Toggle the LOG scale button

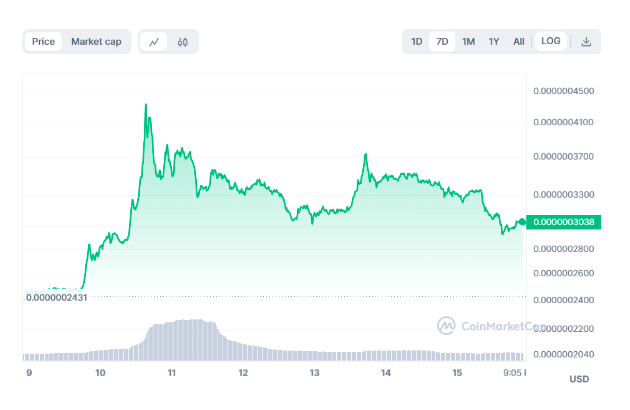click(550, 42)
